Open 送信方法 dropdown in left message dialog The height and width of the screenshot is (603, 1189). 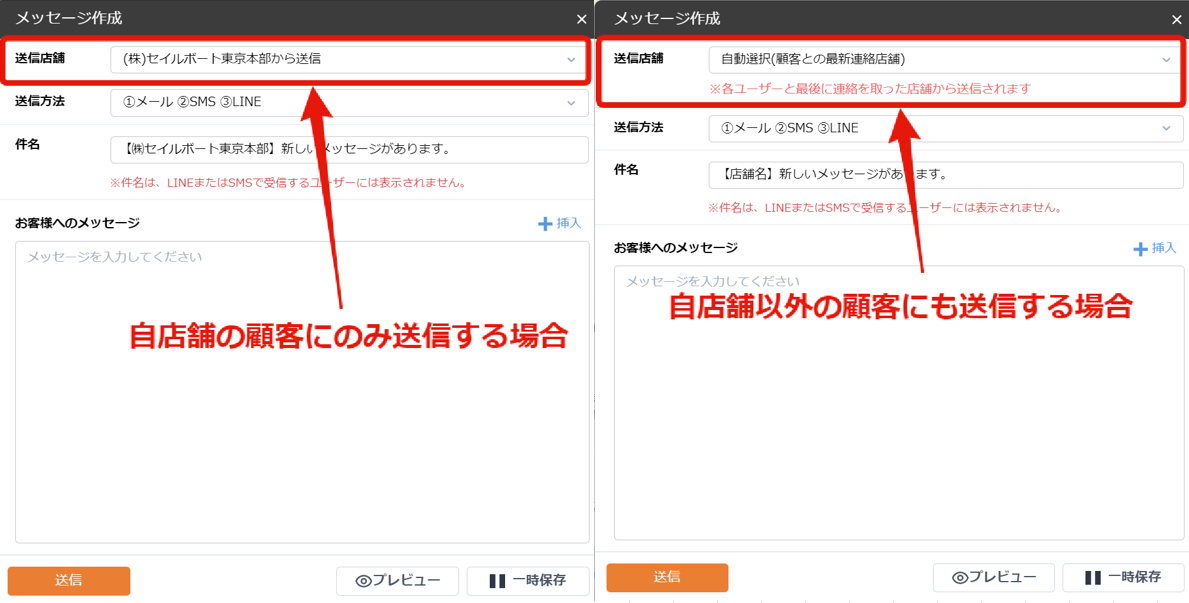pos(349,102)
